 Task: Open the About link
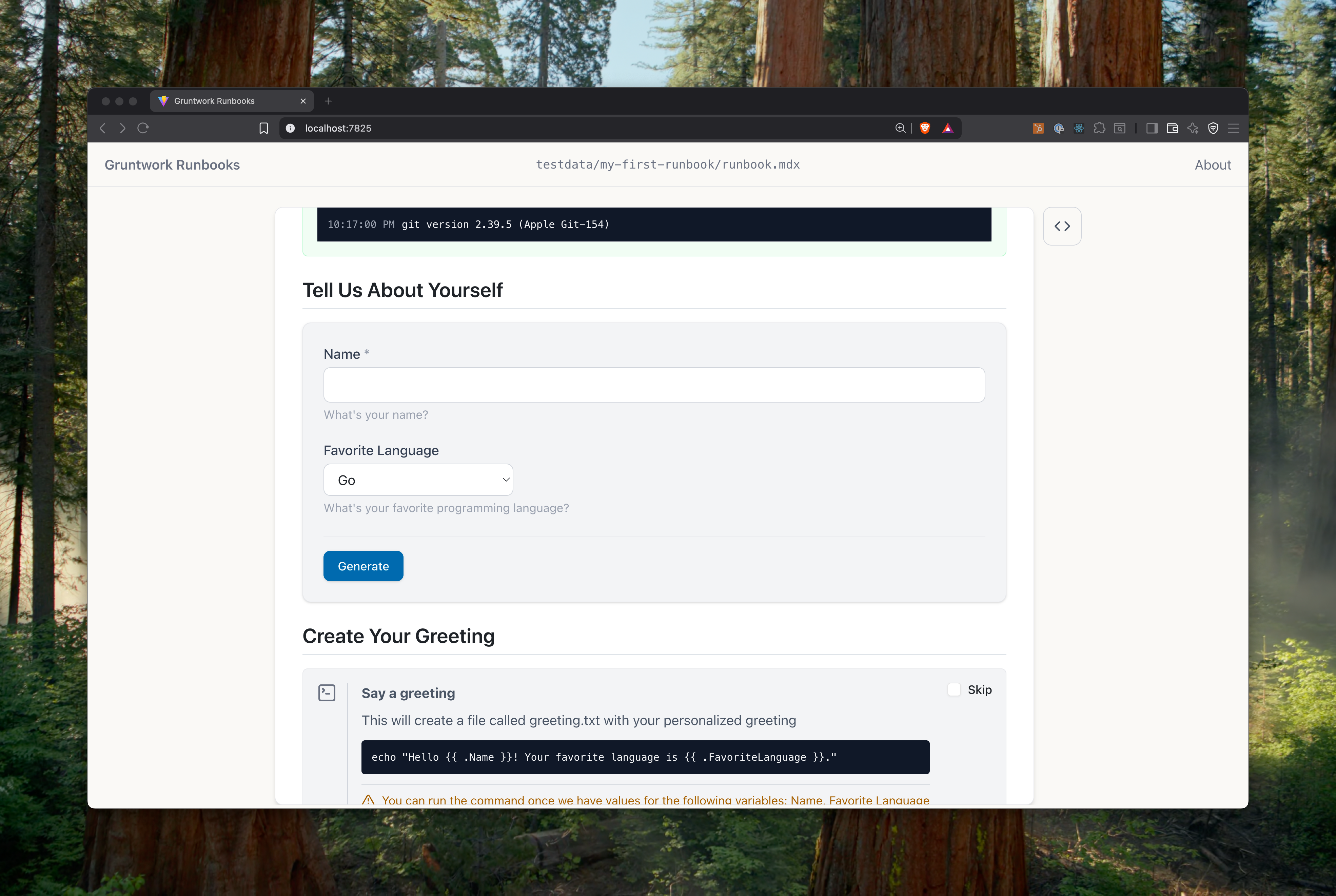tap(1212, 164)
